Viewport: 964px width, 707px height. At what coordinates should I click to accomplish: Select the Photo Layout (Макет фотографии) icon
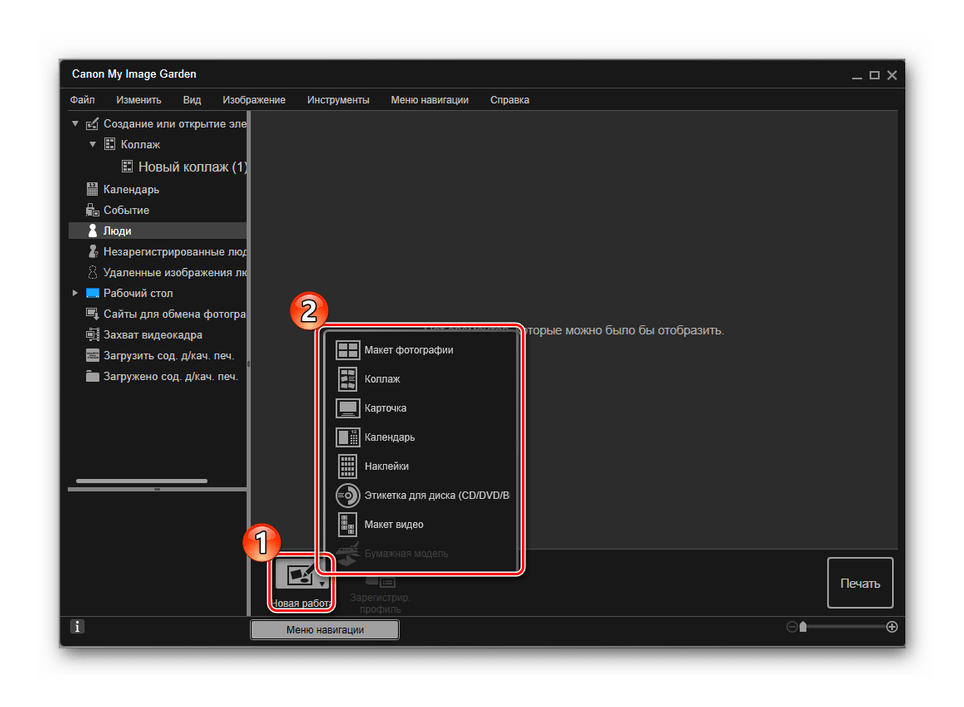tap(347, 350)
